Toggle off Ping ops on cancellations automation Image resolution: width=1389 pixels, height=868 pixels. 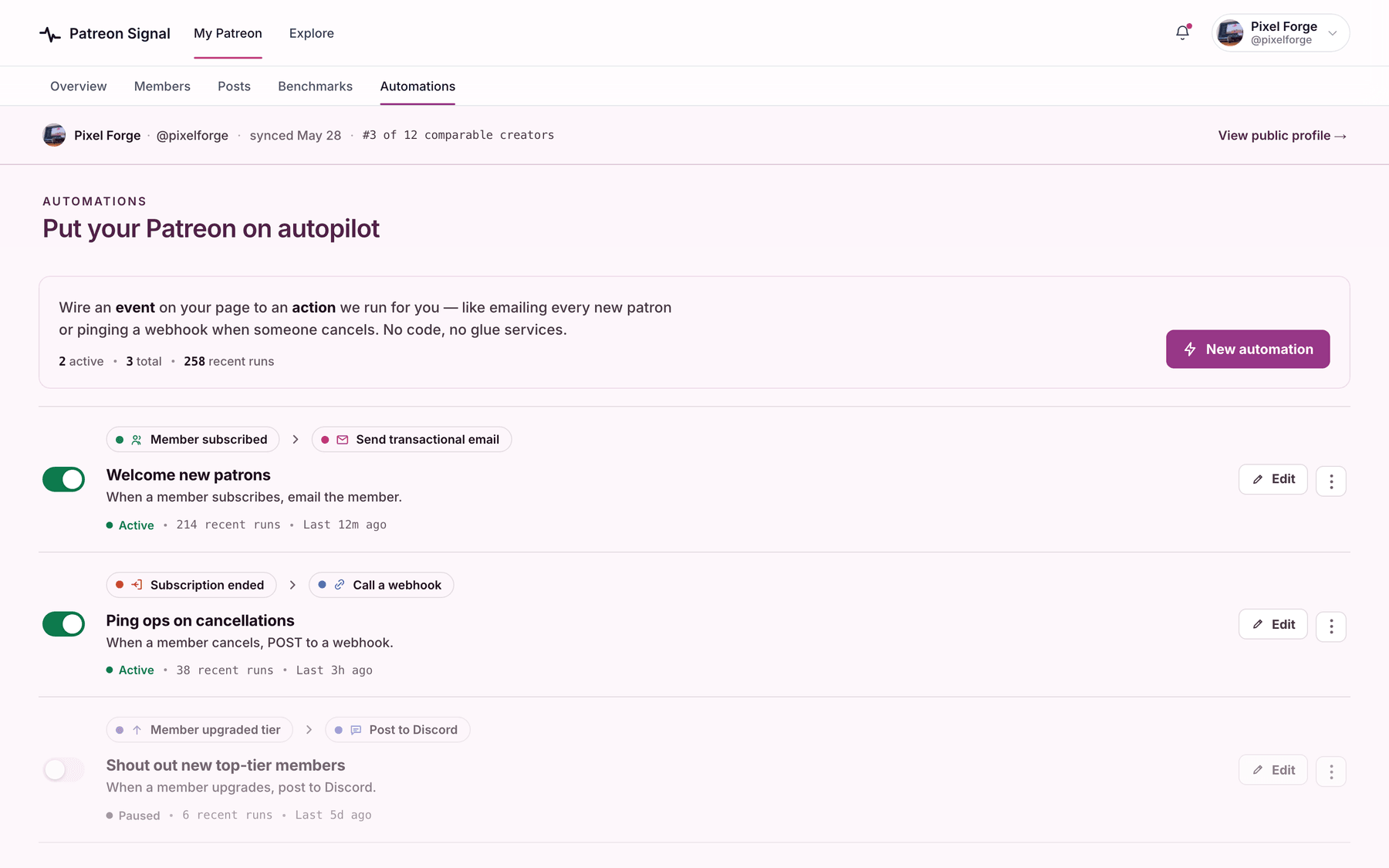[63, 624]
